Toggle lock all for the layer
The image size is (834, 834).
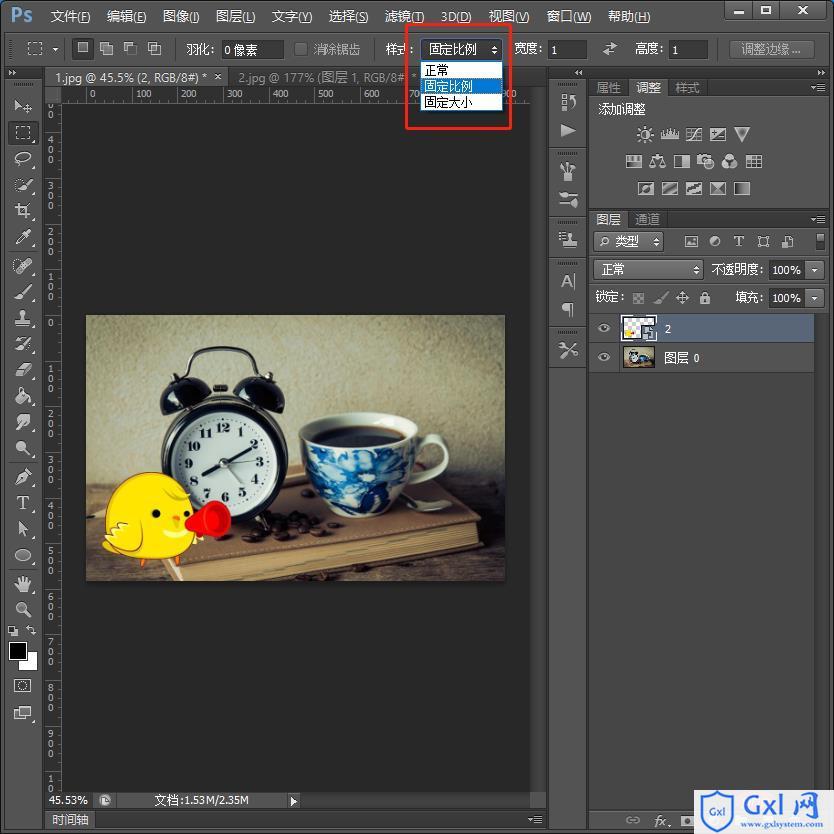705,297
